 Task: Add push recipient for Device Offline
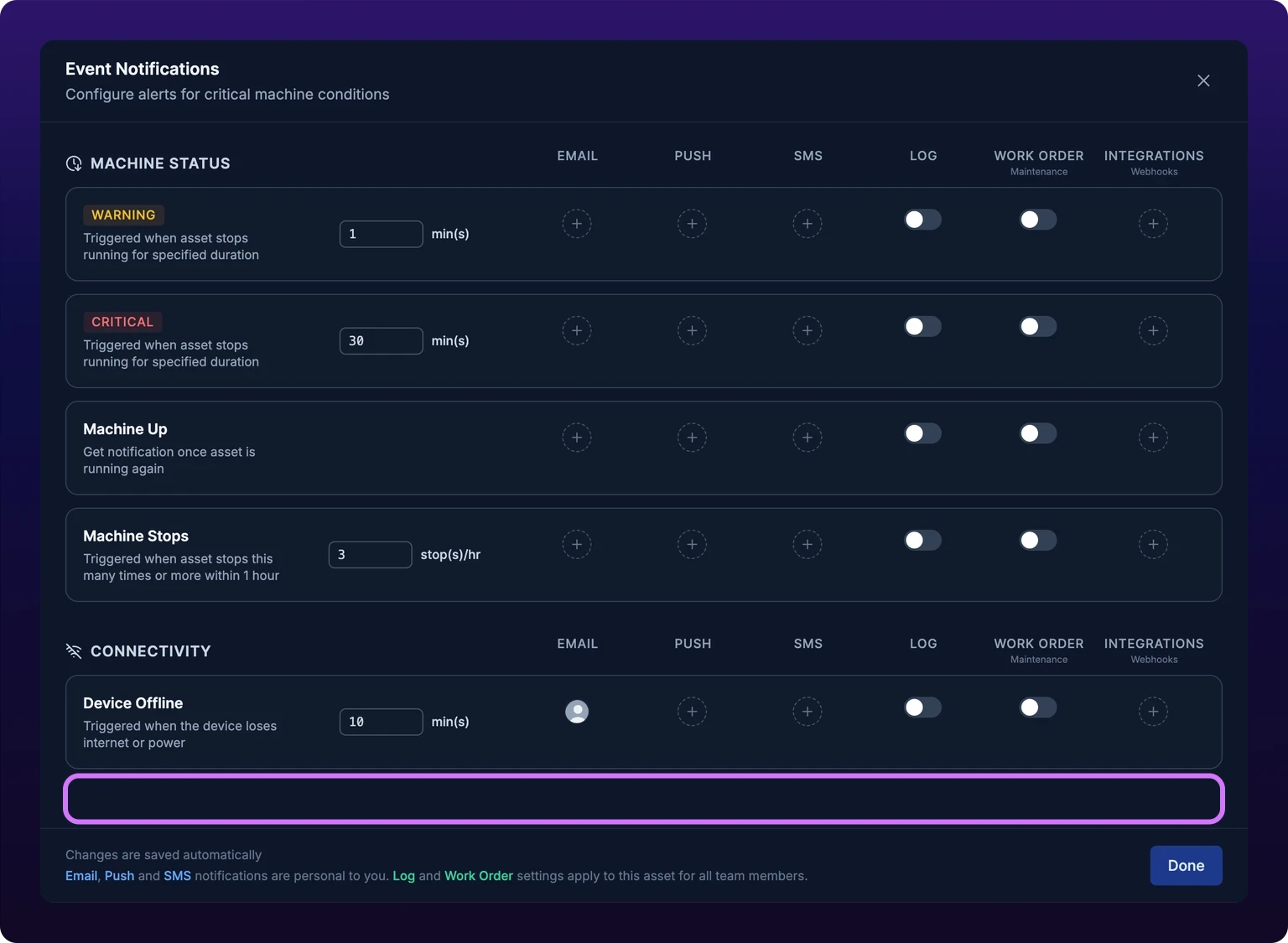click(x=692, y=712)
